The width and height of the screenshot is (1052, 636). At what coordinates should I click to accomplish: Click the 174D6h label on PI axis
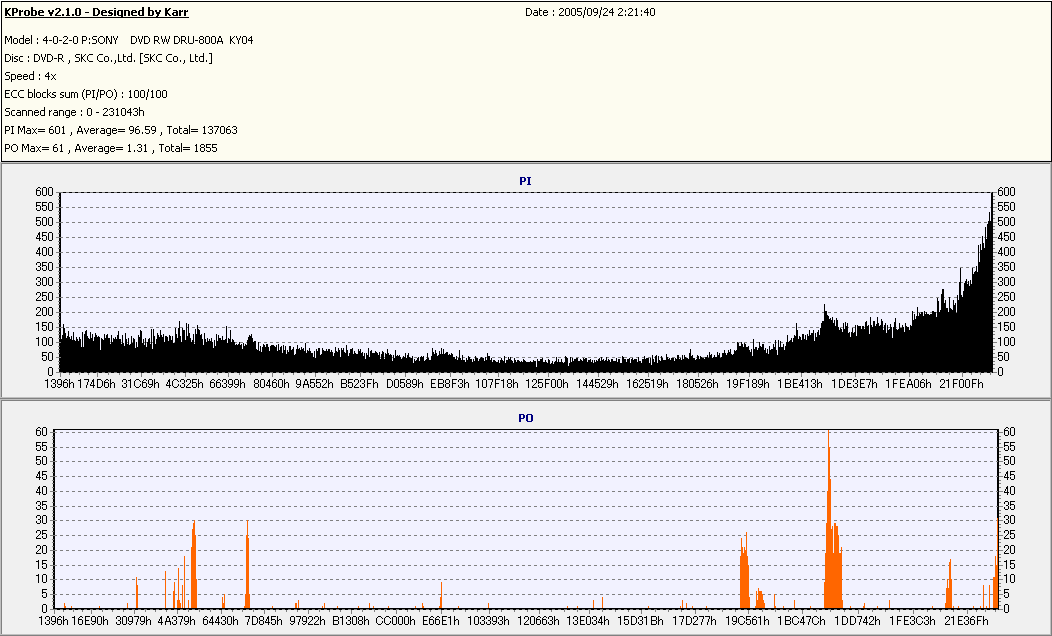coord(97,384)
